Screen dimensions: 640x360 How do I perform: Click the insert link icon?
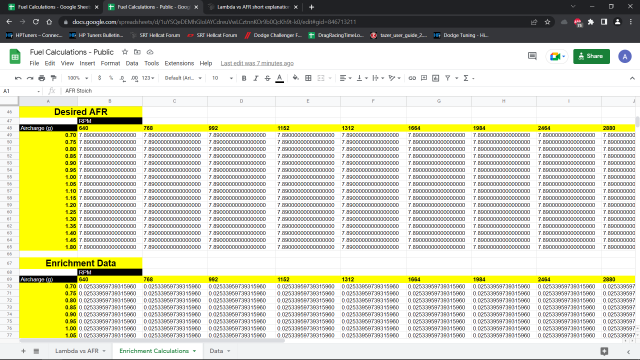pos(412,78)
